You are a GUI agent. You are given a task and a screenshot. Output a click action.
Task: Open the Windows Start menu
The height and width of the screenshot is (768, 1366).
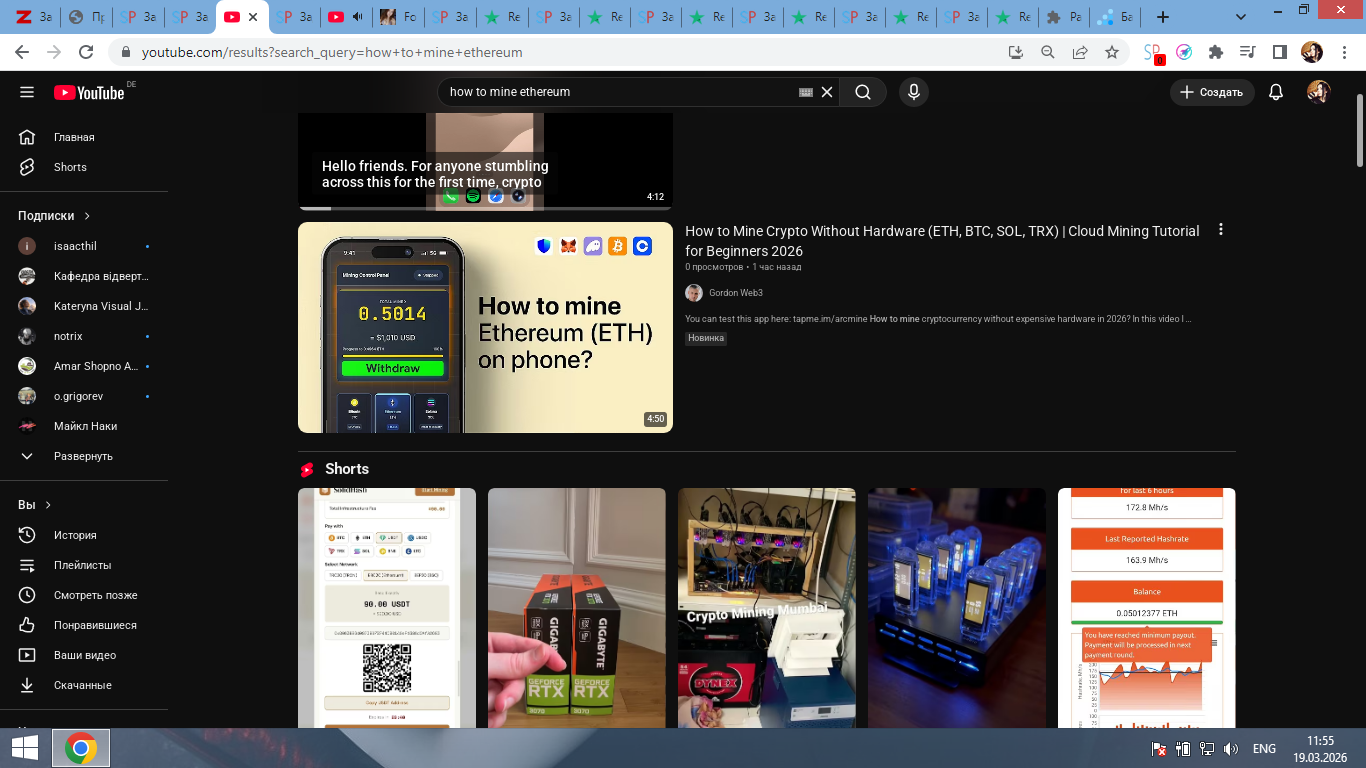pos(25,748)
